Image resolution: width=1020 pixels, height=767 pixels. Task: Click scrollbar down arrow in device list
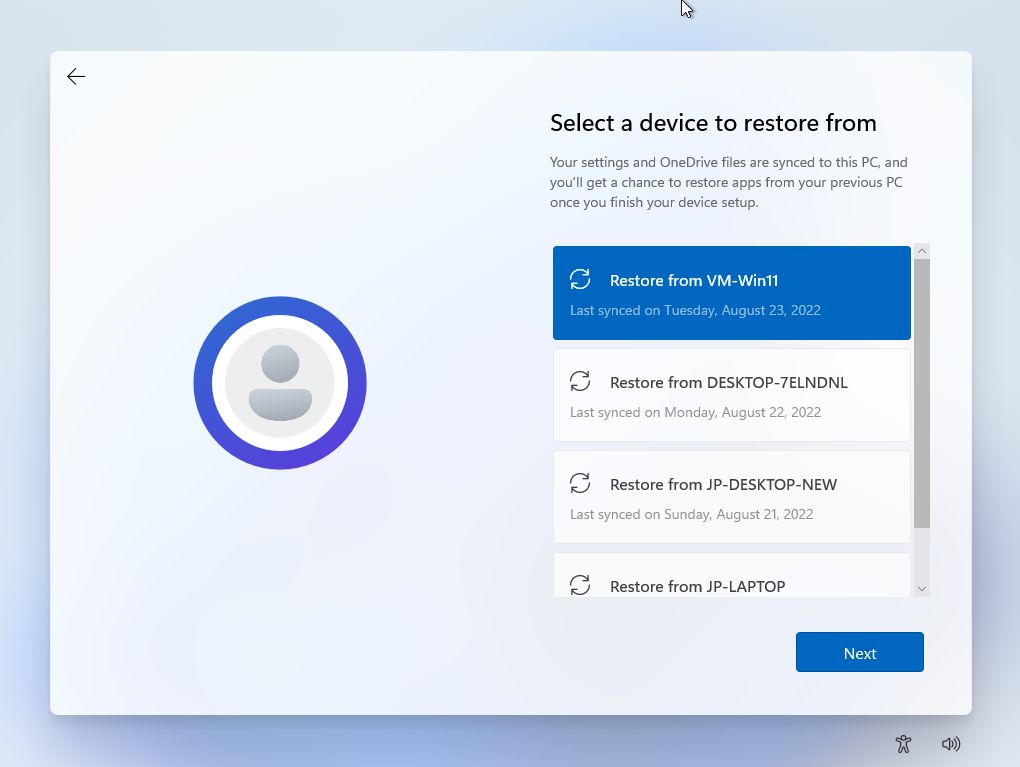pyautogui.click(x=921, y=589)
